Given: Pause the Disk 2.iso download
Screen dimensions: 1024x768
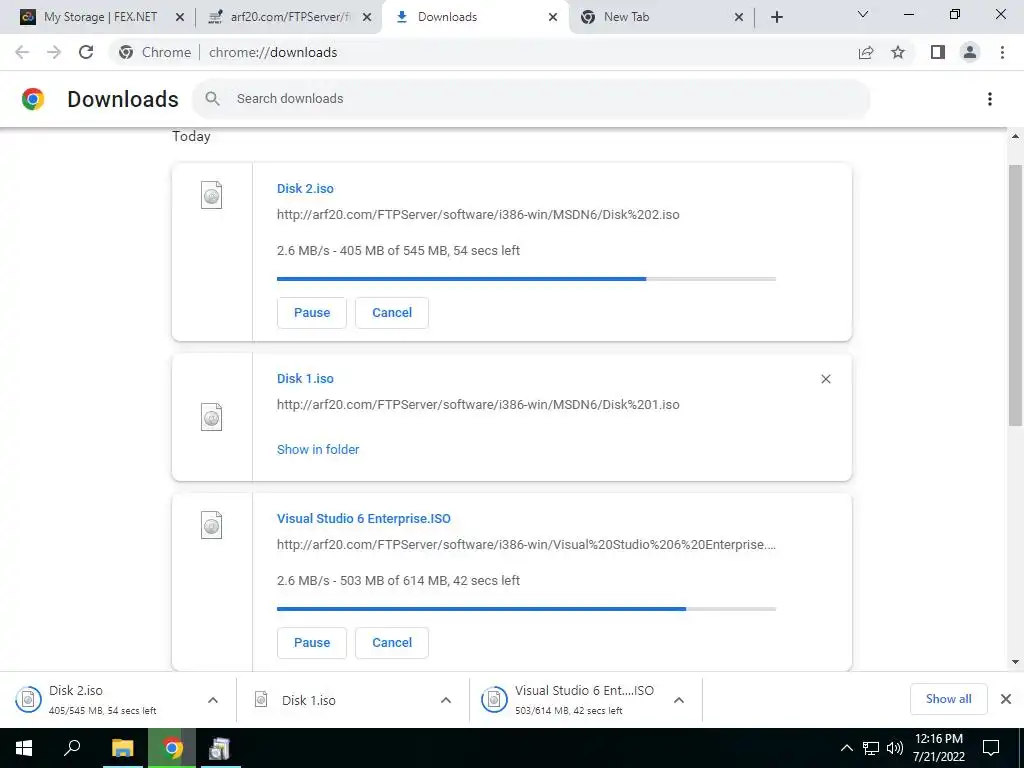Looking at the screenshot, I should pyautogui.click(x=312, y=313).
